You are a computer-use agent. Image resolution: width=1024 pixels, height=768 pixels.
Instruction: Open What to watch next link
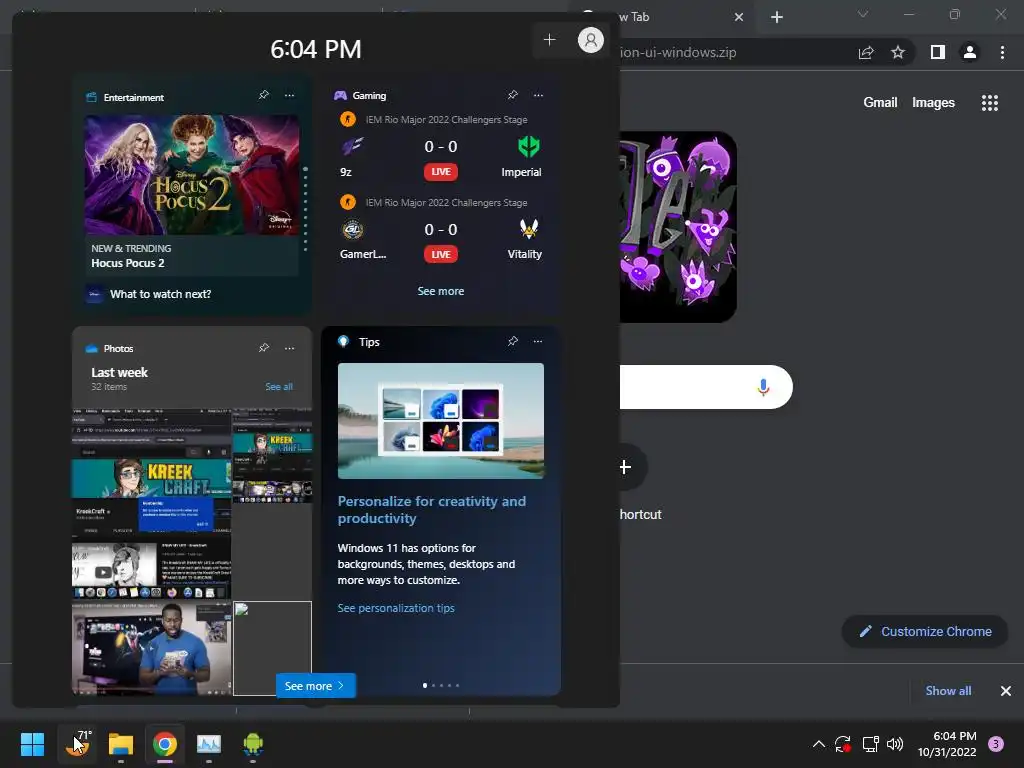161,294
